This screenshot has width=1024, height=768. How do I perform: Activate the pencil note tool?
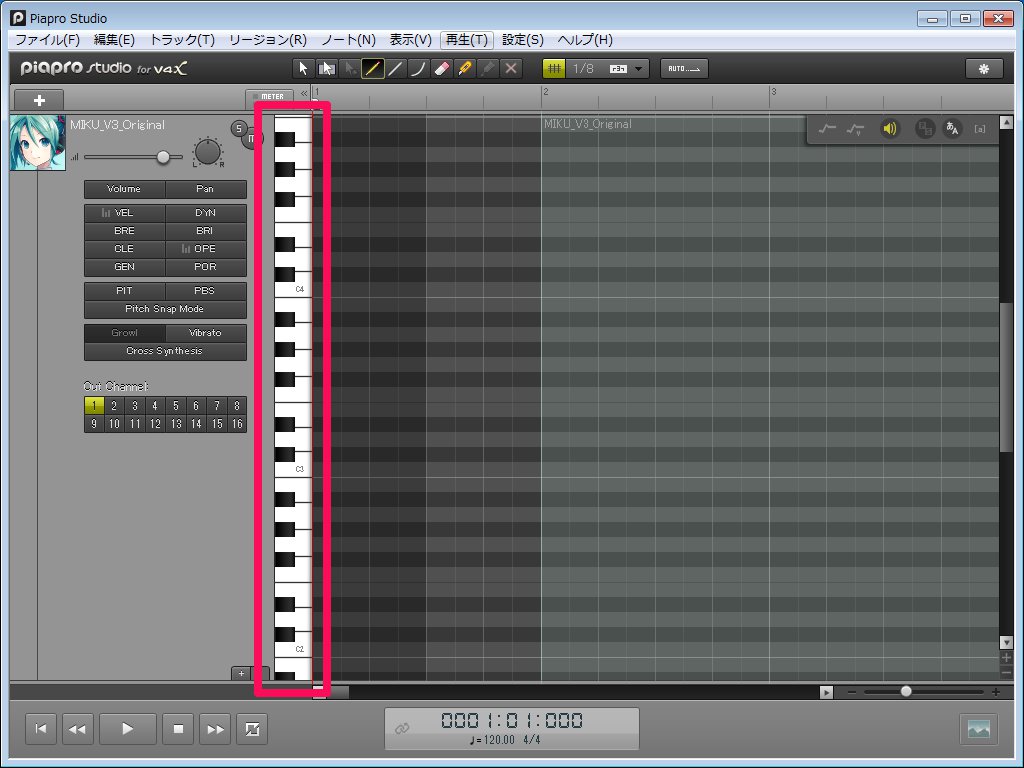[372, 69]
